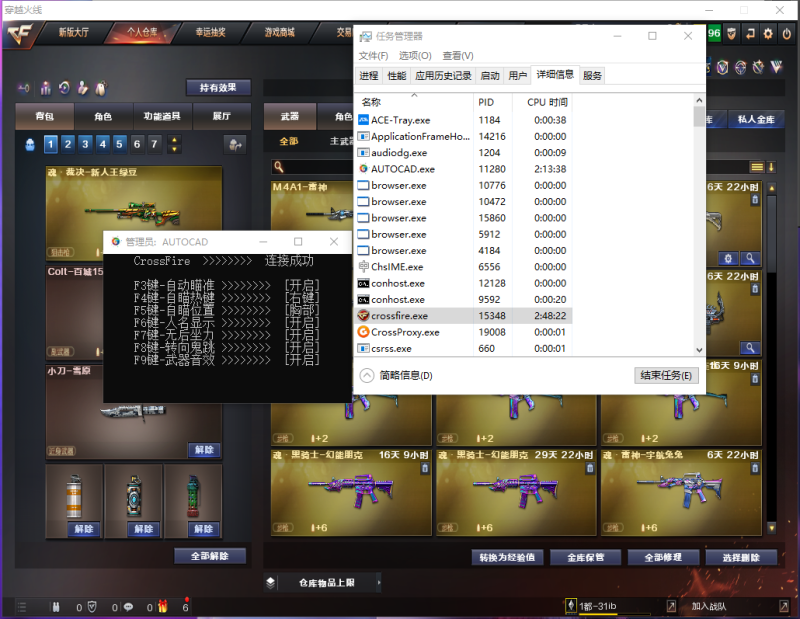This screenshot has height=619, width=800.
Task: Select backpack slot number 5
Action: click(x=118, y=143)
